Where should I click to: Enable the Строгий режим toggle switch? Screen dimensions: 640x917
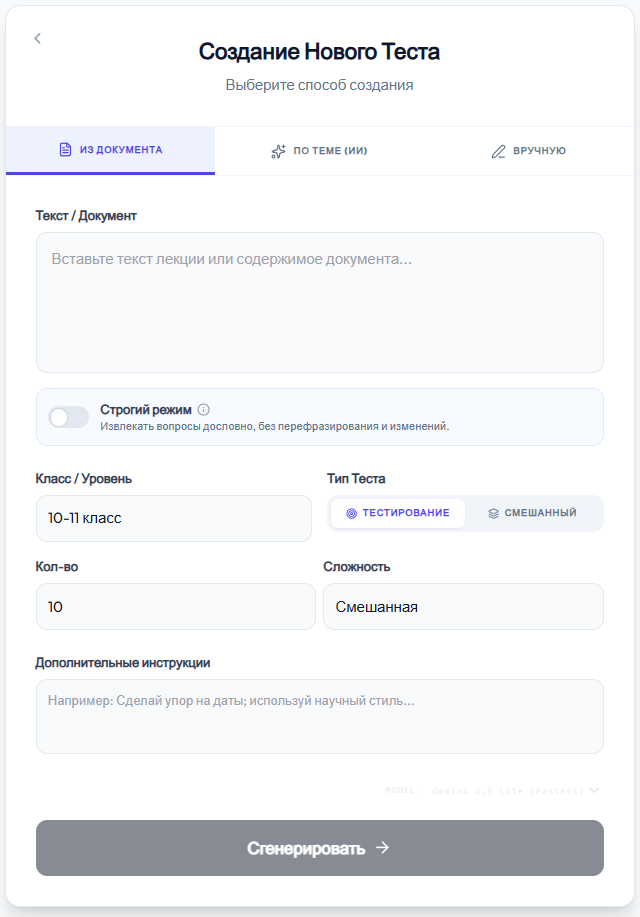(68, 417)
